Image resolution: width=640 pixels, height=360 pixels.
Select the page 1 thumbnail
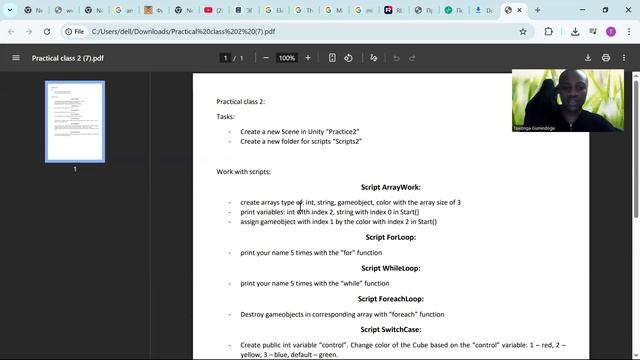point(75,122)
